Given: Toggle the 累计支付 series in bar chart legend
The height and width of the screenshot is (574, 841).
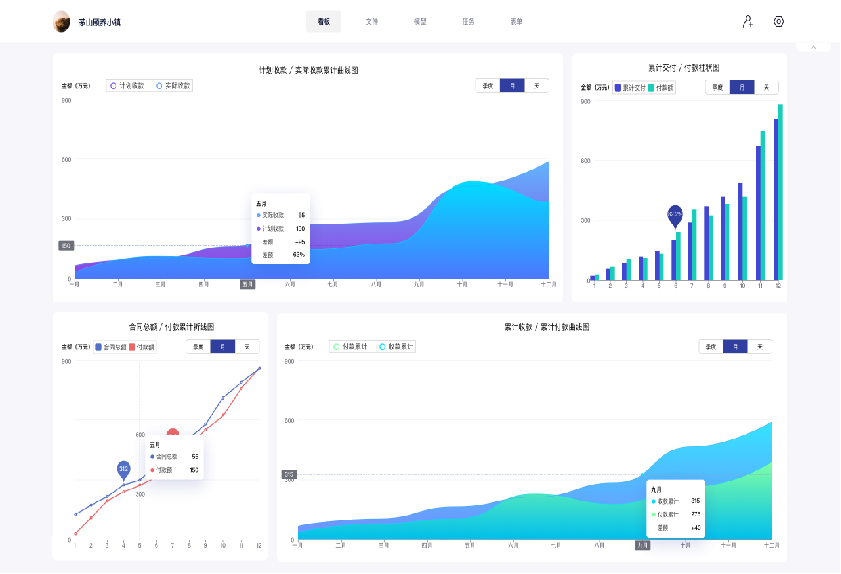Looking at the screenshot, I should coord(632,88).
